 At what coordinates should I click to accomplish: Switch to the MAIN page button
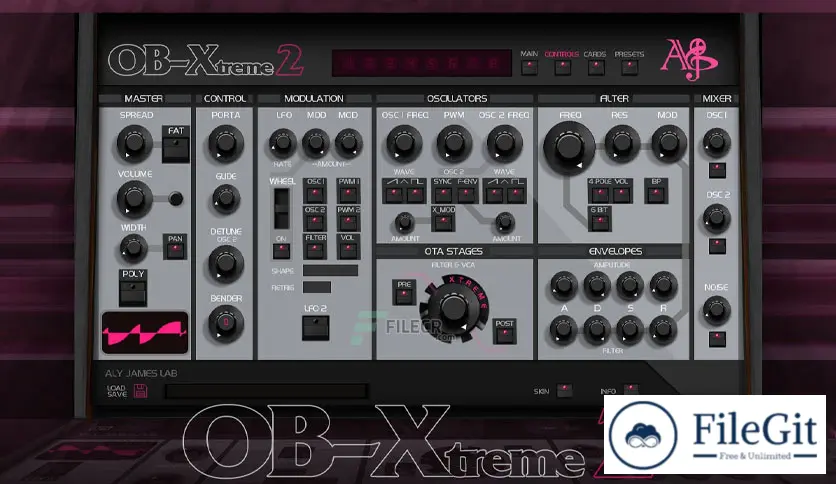[x=529, y=68]
